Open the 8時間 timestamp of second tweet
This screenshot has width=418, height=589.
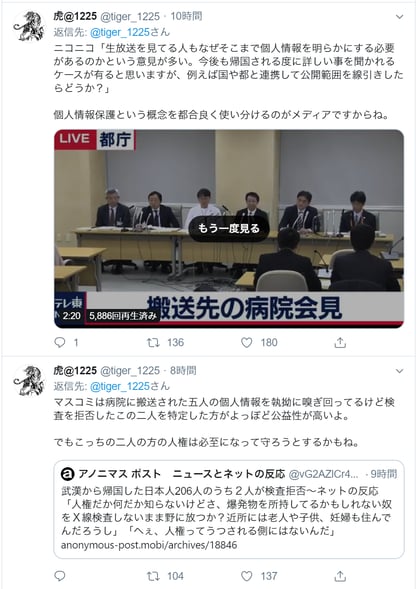tap(183, 370)
